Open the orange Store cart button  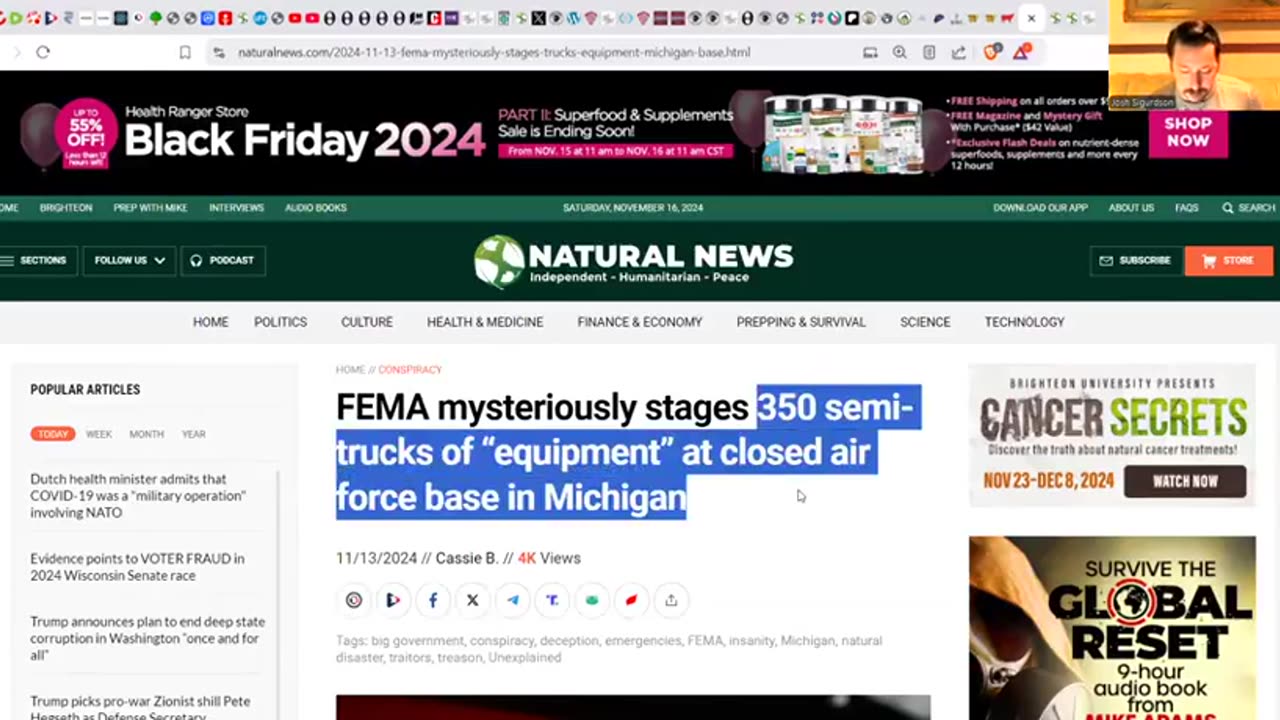point(1229,260)
